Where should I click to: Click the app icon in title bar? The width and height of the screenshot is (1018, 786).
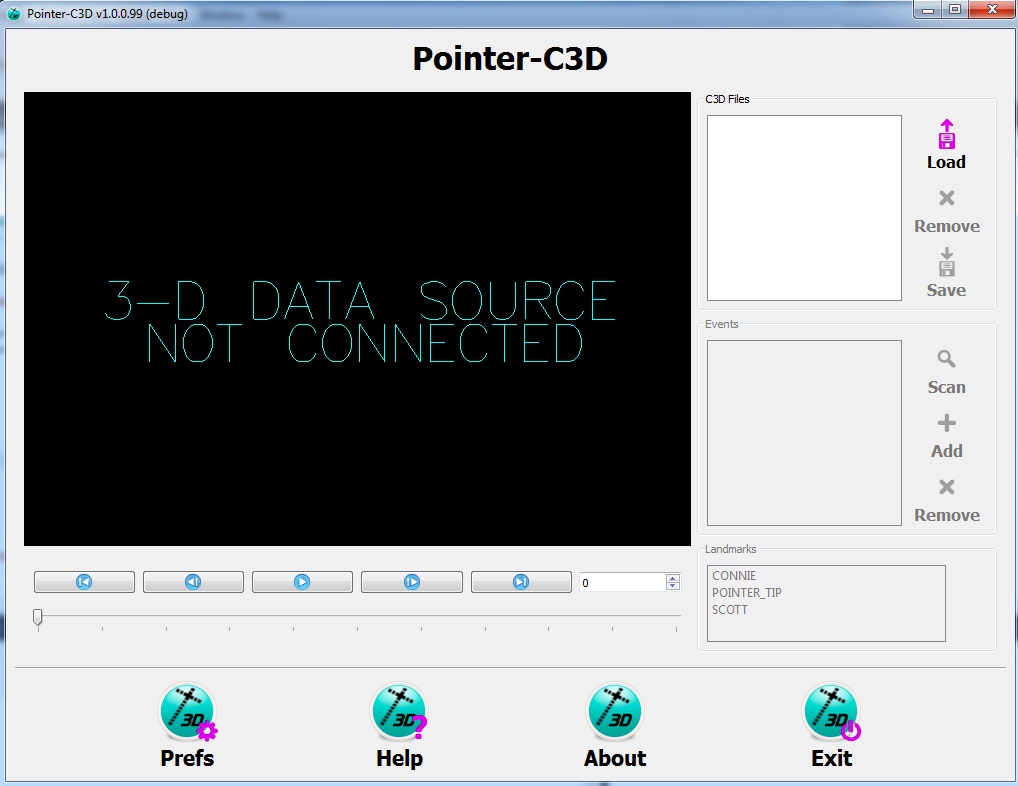tap(14, 14)
